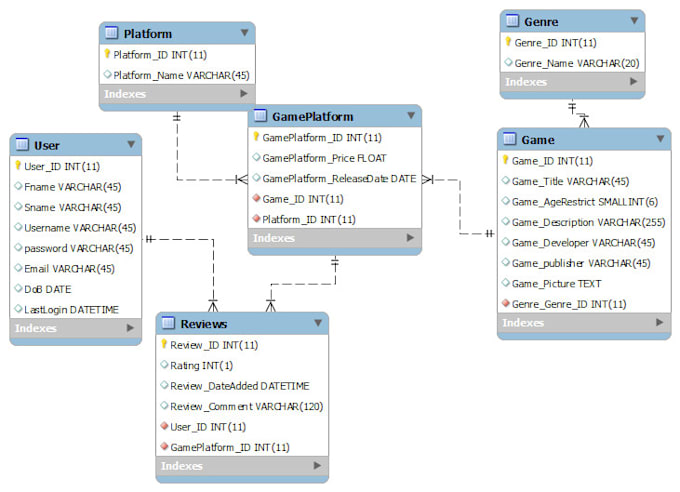Image resolution: width=680 pixels, height=492 pixels.
Task: Select the Game_Description VARCHAR(255) column
Action: tap(584, 222)
